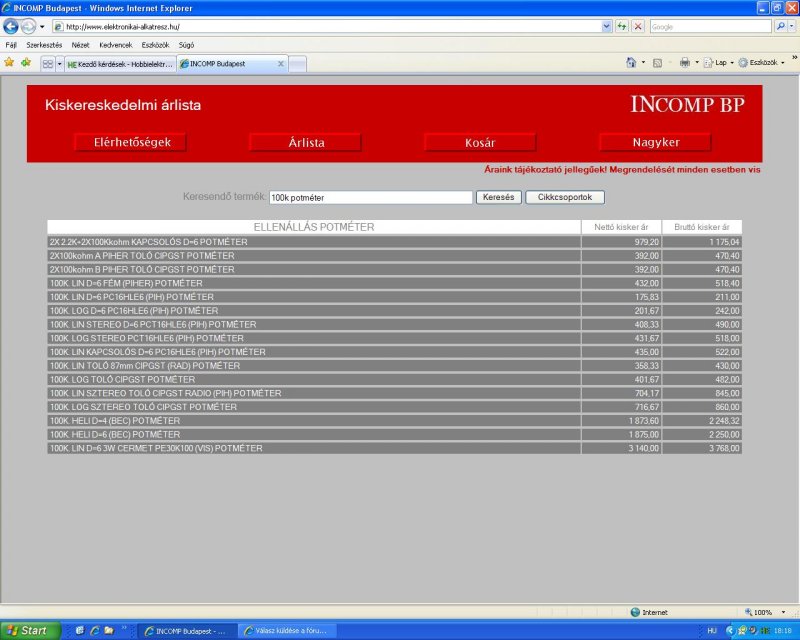Open the Eszközök gear toolbar menu
The height and width of the screenshot is (640, 800).
[x=761, y=63]
